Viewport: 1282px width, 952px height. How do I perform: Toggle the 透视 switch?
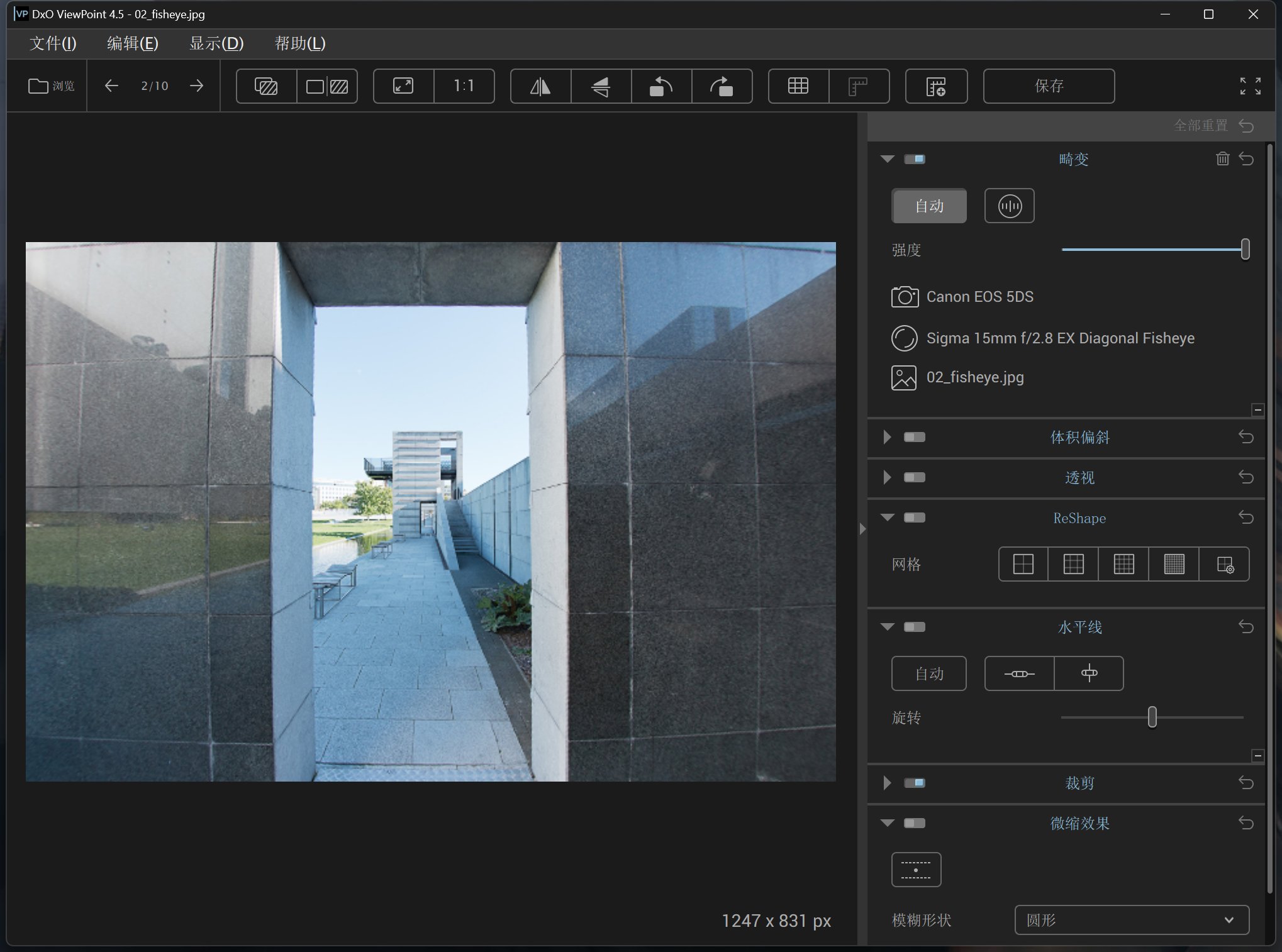click(915, 477)
